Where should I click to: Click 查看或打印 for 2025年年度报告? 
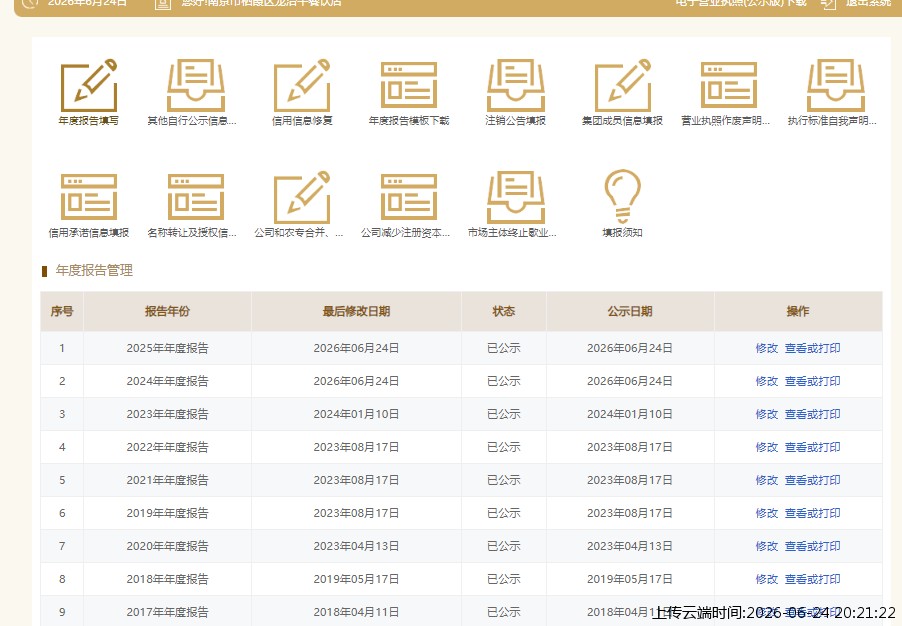(812, 348)
